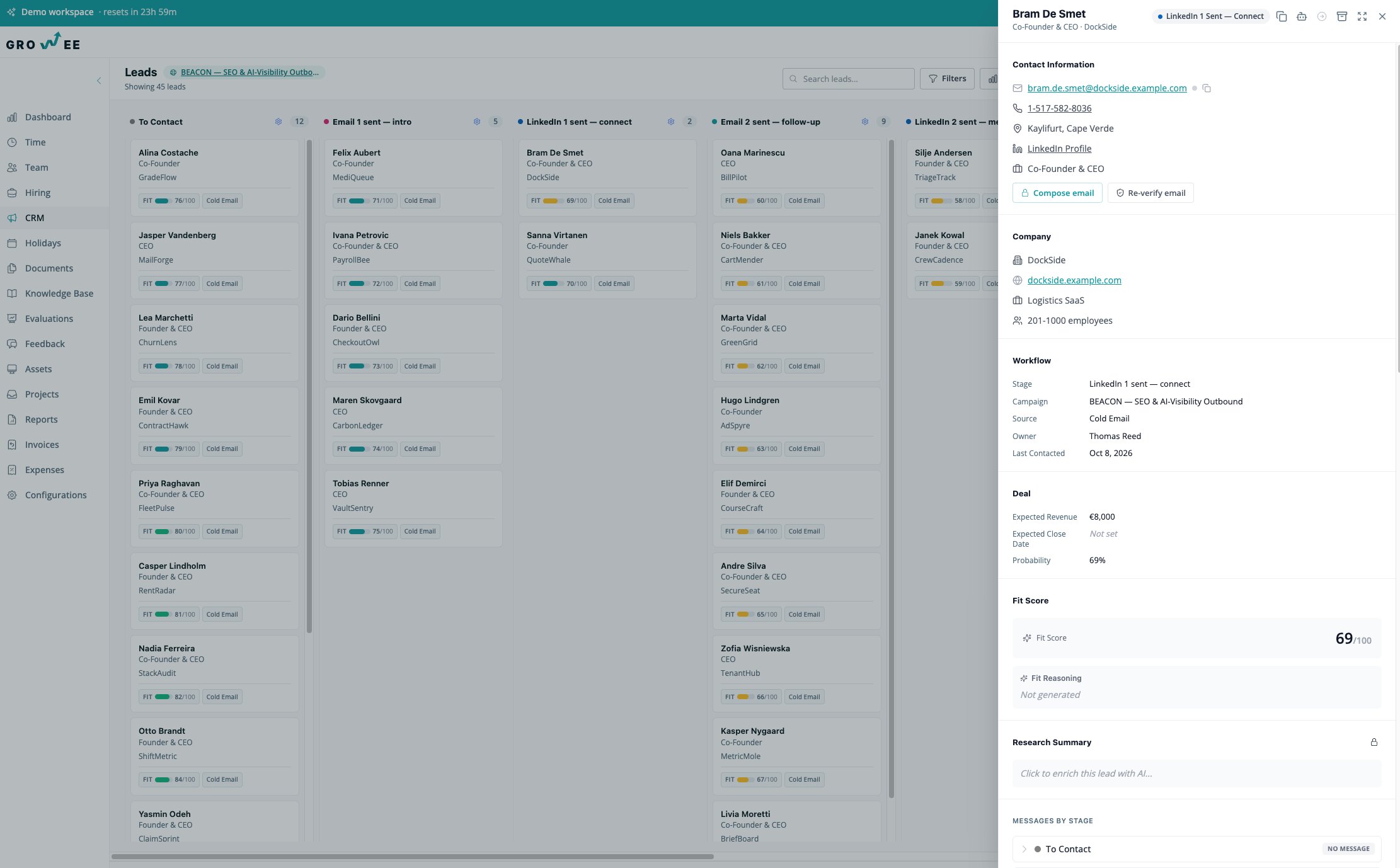The image size is (1400, 868).
Task: Open the Jasper Vandenberg lead card
Action: (x=214, y=260)
